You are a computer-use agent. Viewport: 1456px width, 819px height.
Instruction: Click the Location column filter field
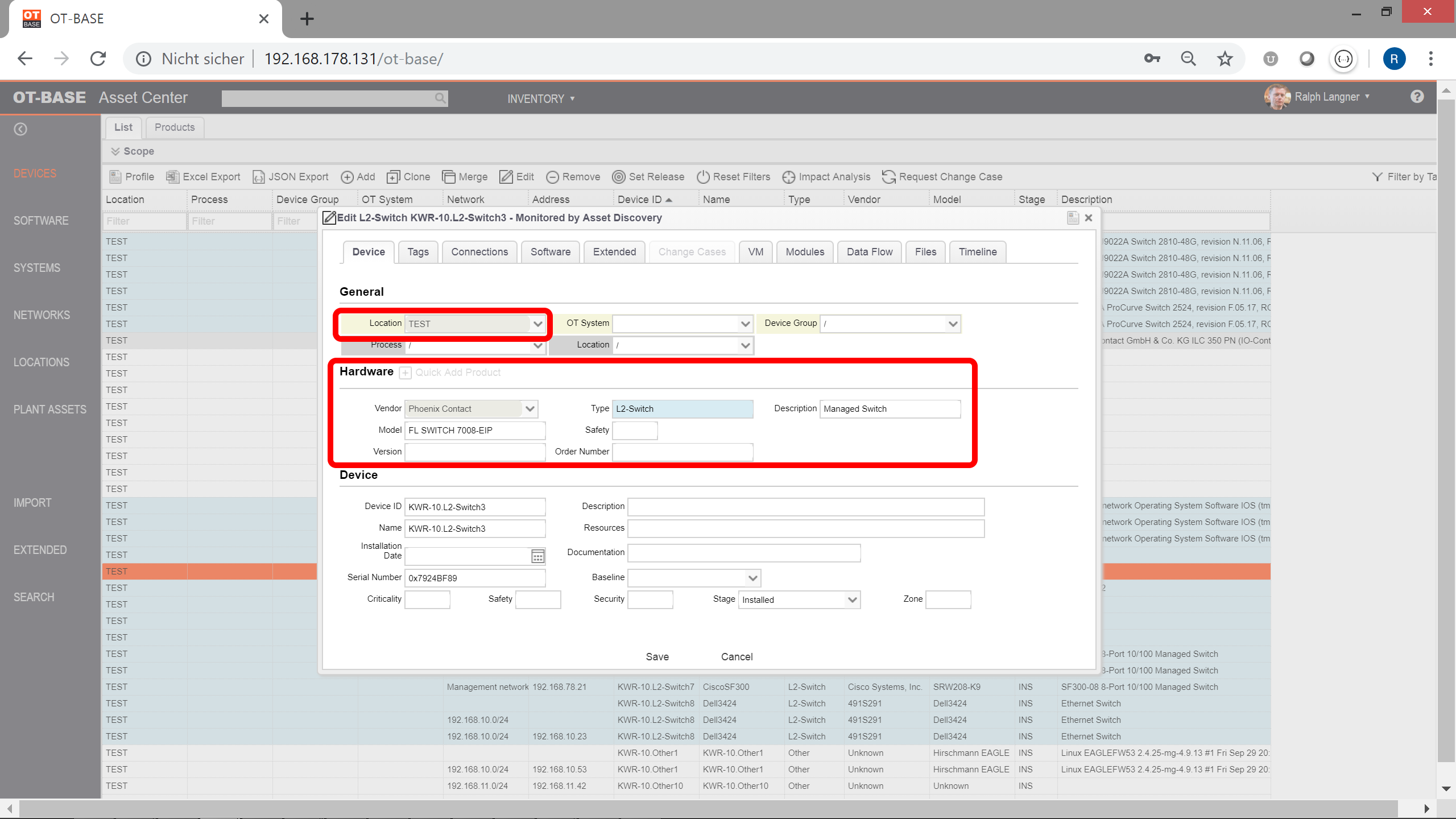tap(144, 221)
